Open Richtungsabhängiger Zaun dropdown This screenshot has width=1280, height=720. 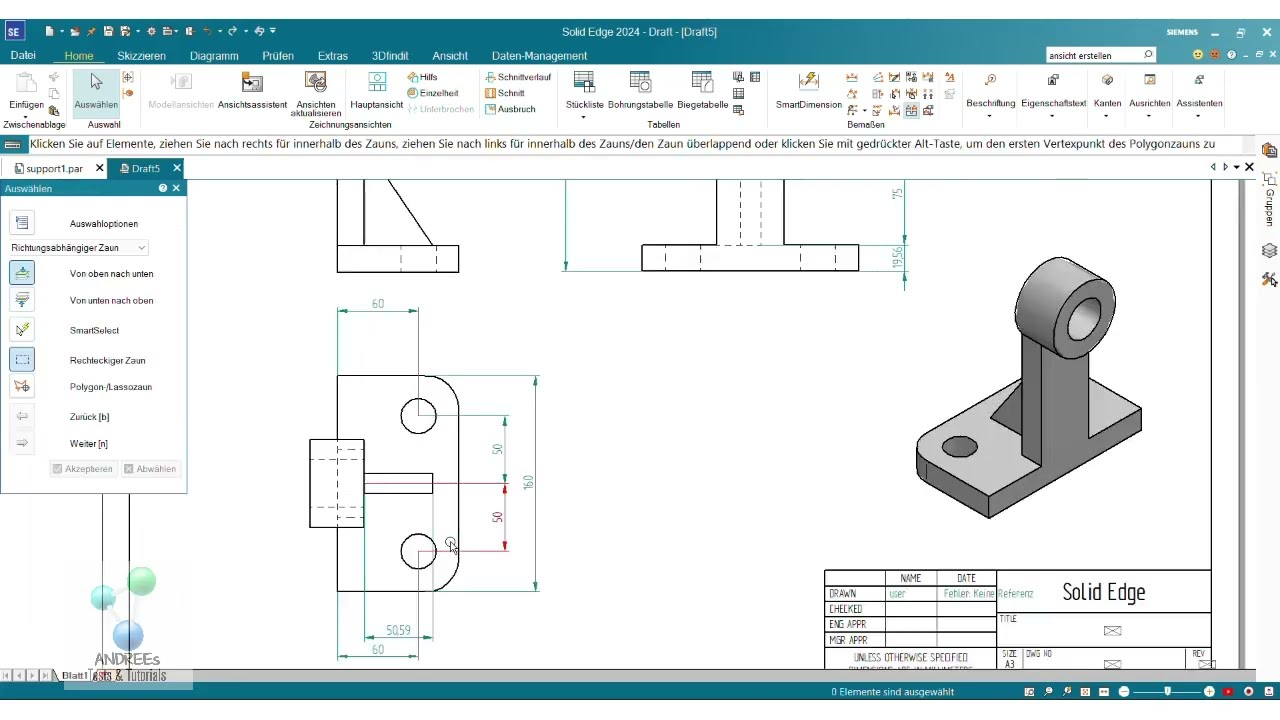coord(79,247)
